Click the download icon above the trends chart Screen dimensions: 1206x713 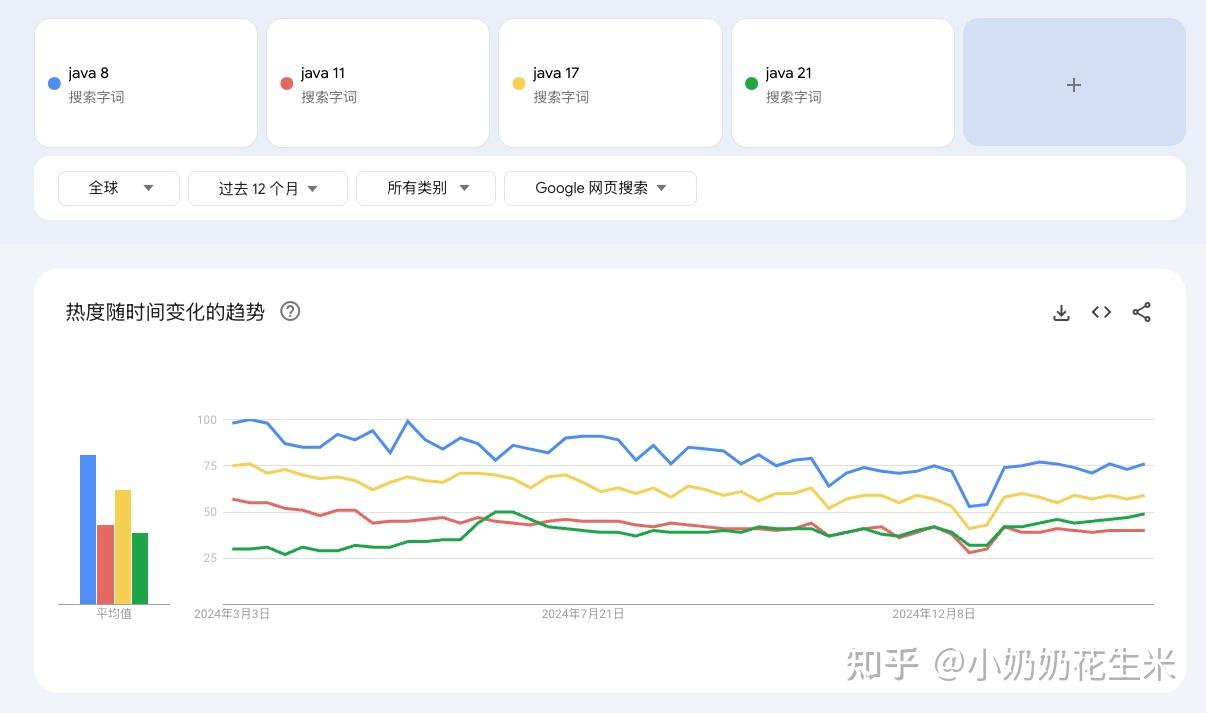(1061, 312)
